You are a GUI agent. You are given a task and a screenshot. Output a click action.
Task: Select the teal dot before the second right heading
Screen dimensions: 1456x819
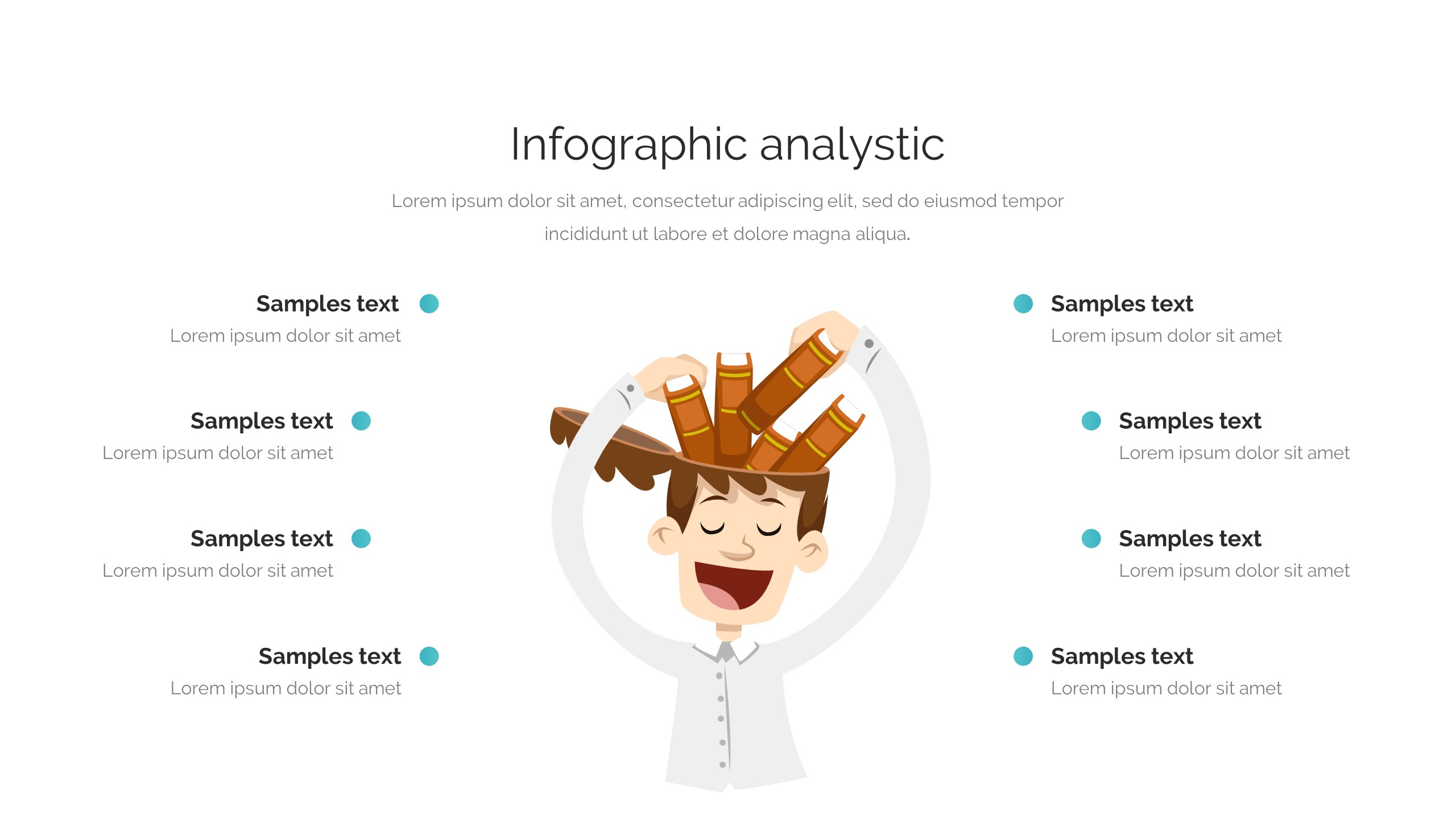pos(1091,421)
